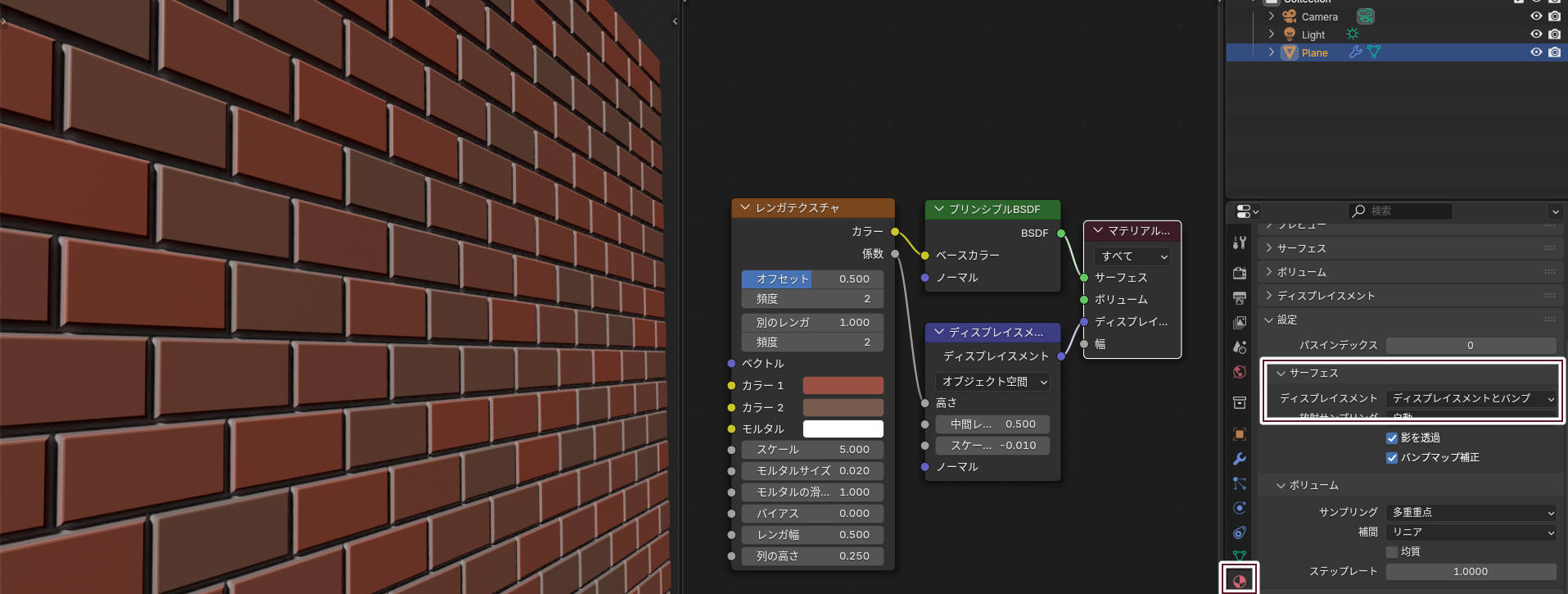1568x594 pixels.
Task: Click the ステップレート 1.0000 field
Action: pyautogui.click(x=1471, y=572)
